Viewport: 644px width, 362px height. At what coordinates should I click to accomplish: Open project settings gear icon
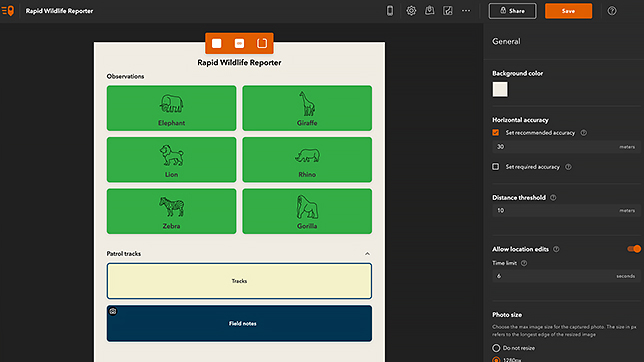[411, 11]
